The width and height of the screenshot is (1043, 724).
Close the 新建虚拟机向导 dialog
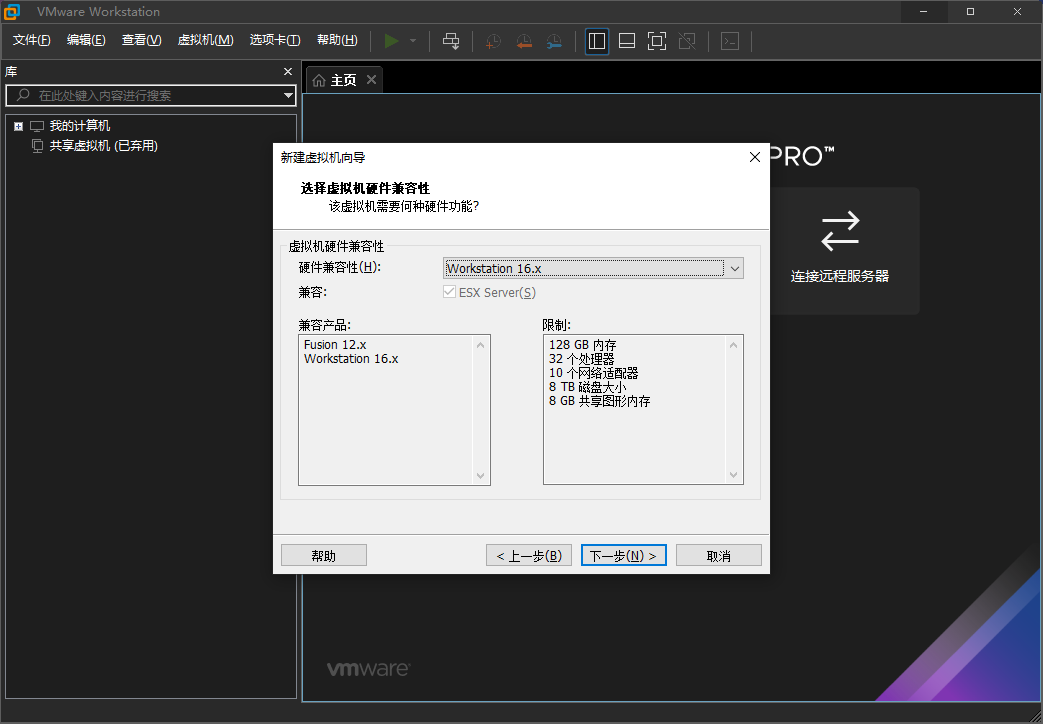click(x=754, y=157)
